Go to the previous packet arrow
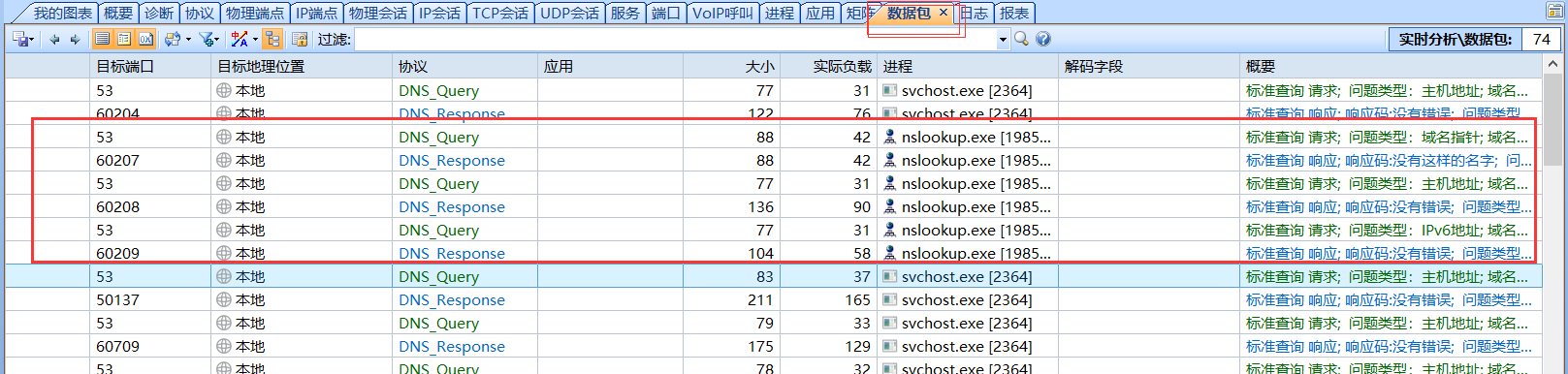Viewport: 1568px width, 374px height. (x=54, y=39)
